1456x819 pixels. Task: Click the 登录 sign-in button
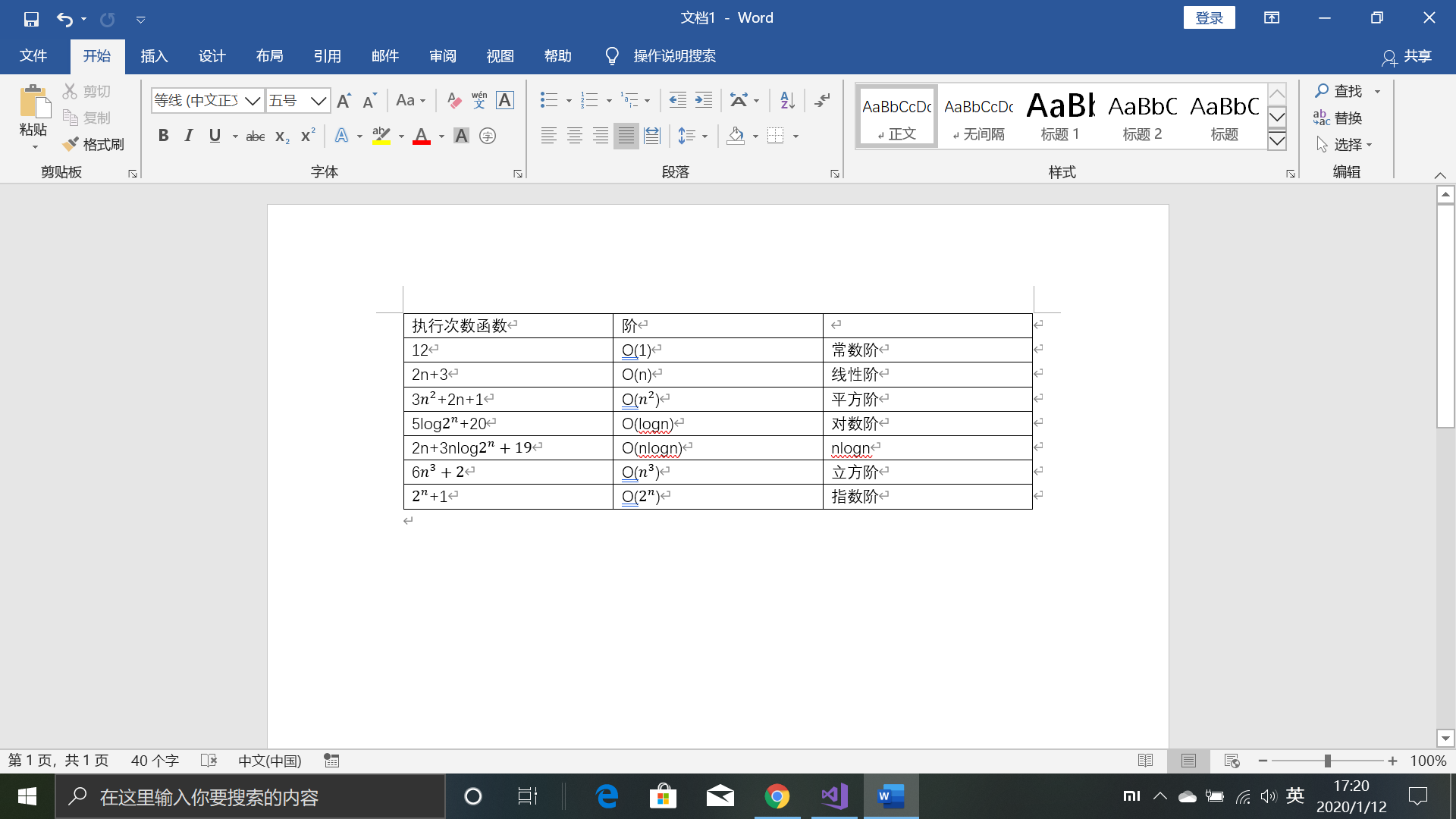coord(1209,18)
